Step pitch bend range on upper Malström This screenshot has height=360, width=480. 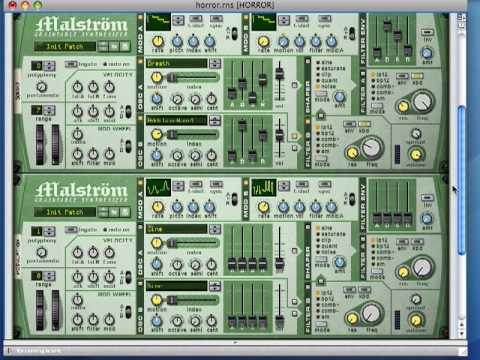tap(50, 110)
